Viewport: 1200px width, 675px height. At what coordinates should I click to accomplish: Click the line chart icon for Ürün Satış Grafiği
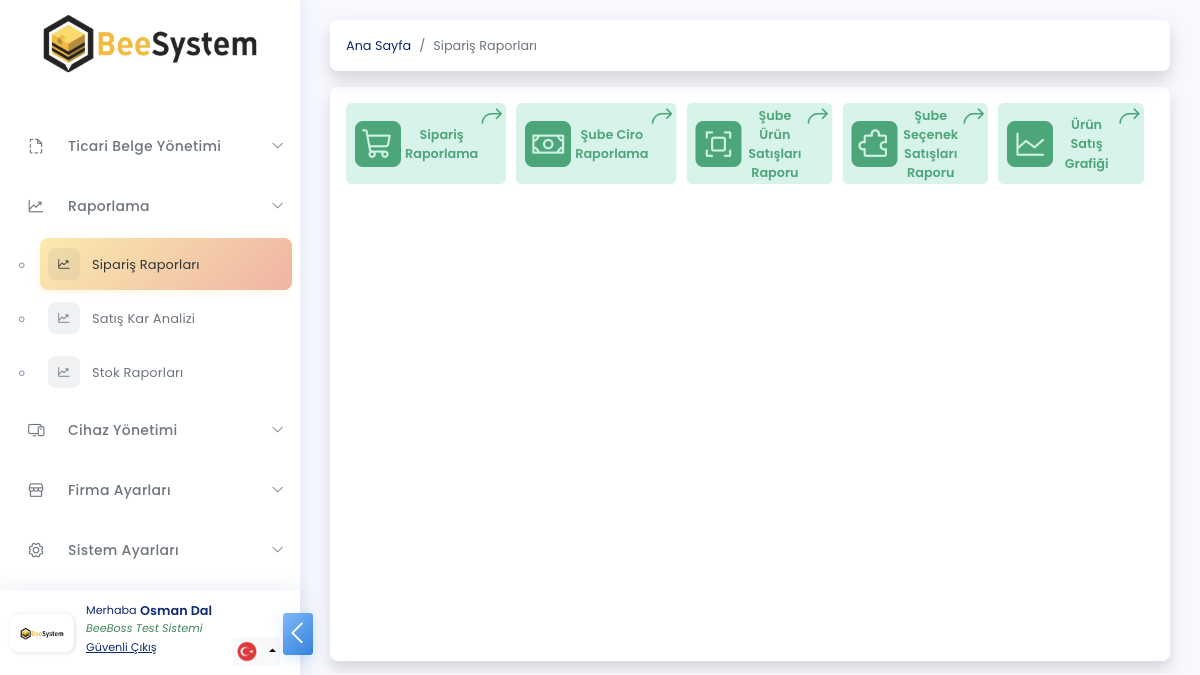coord(1029,144)
